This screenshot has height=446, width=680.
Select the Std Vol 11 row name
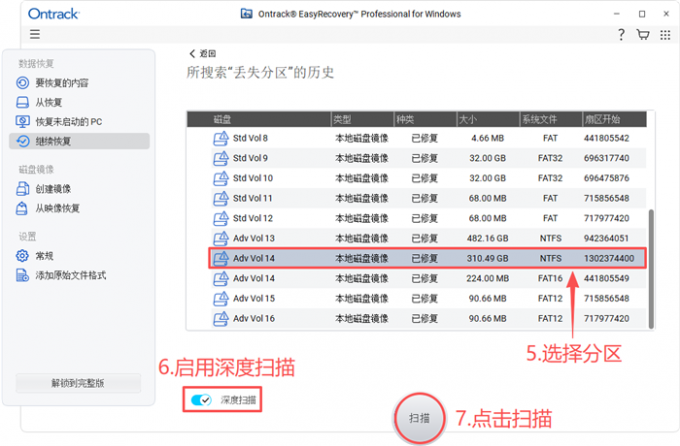[252, 198]
